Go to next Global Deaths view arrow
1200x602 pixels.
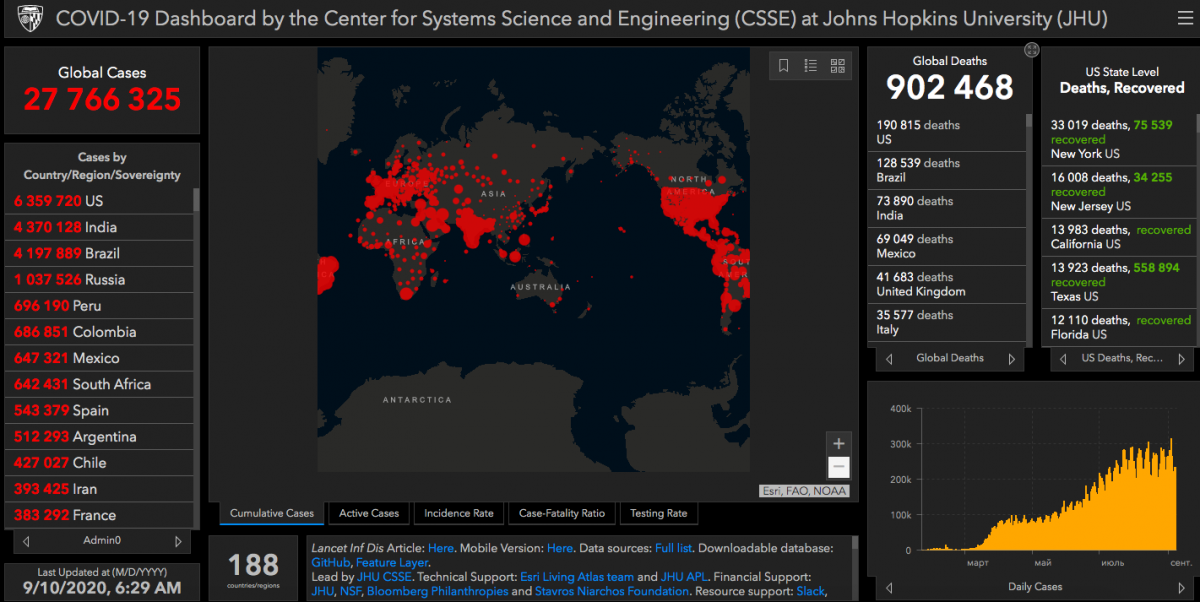pos(1011,359)
